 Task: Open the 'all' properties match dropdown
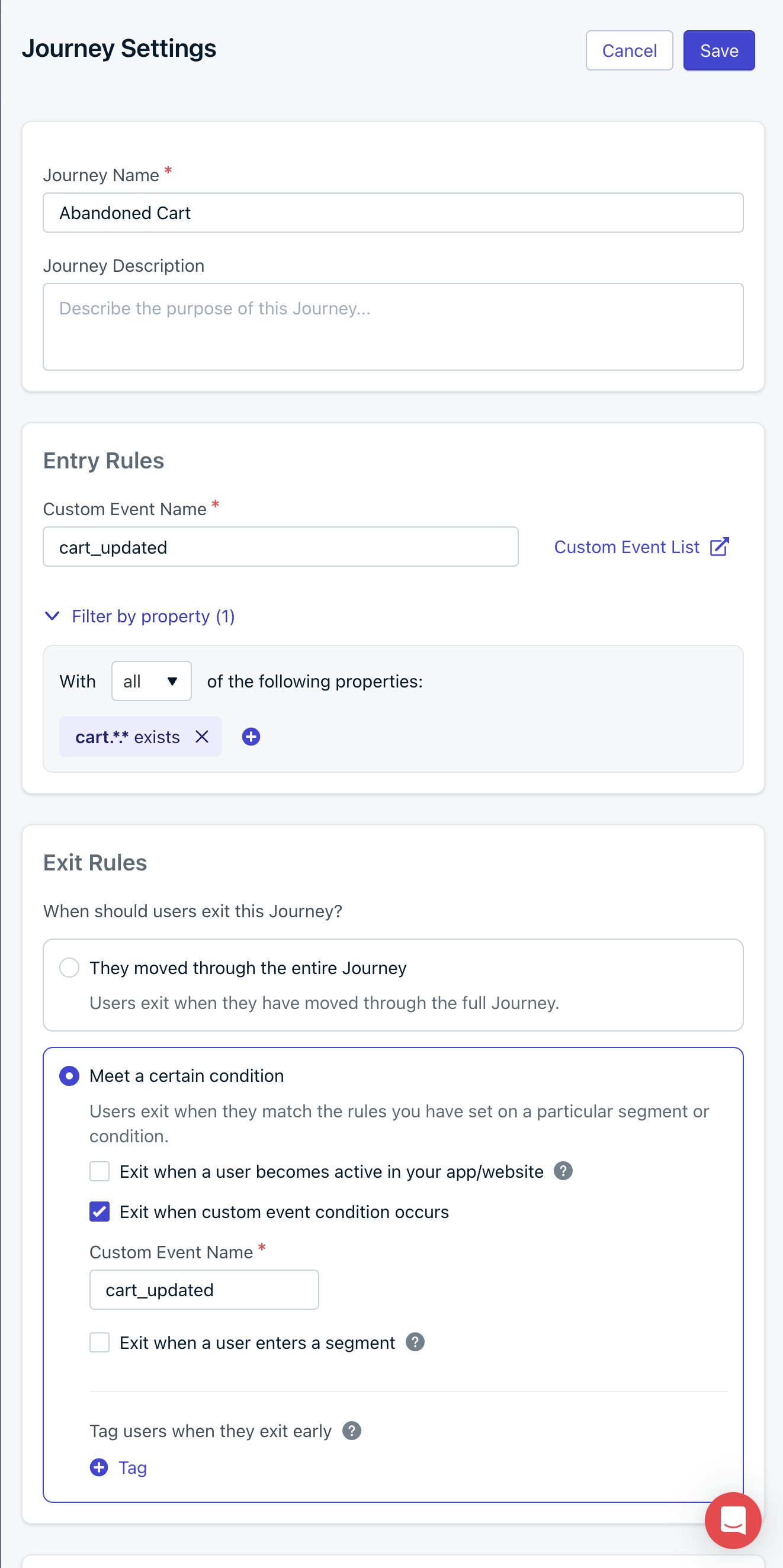pos(151,680)
